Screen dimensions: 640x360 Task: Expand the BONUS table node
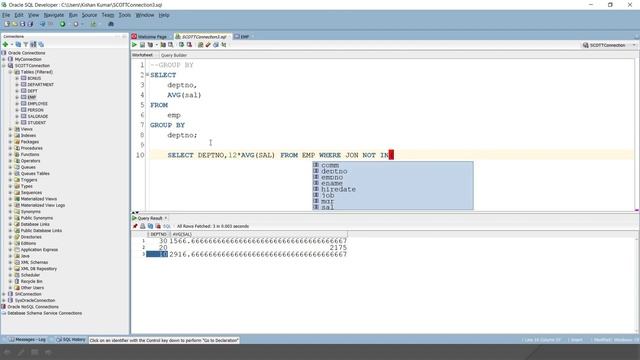click(17, 78)
